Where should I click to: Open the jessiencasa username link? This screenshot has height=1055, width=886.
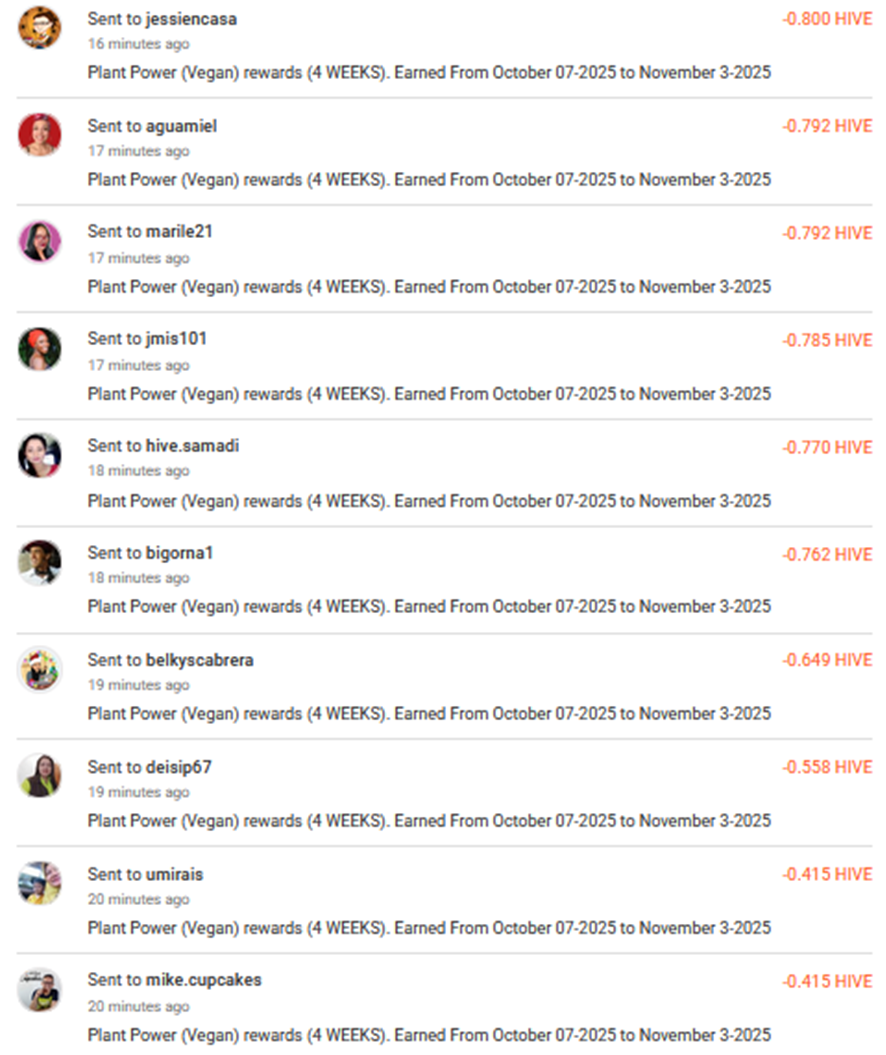point(191,19)
